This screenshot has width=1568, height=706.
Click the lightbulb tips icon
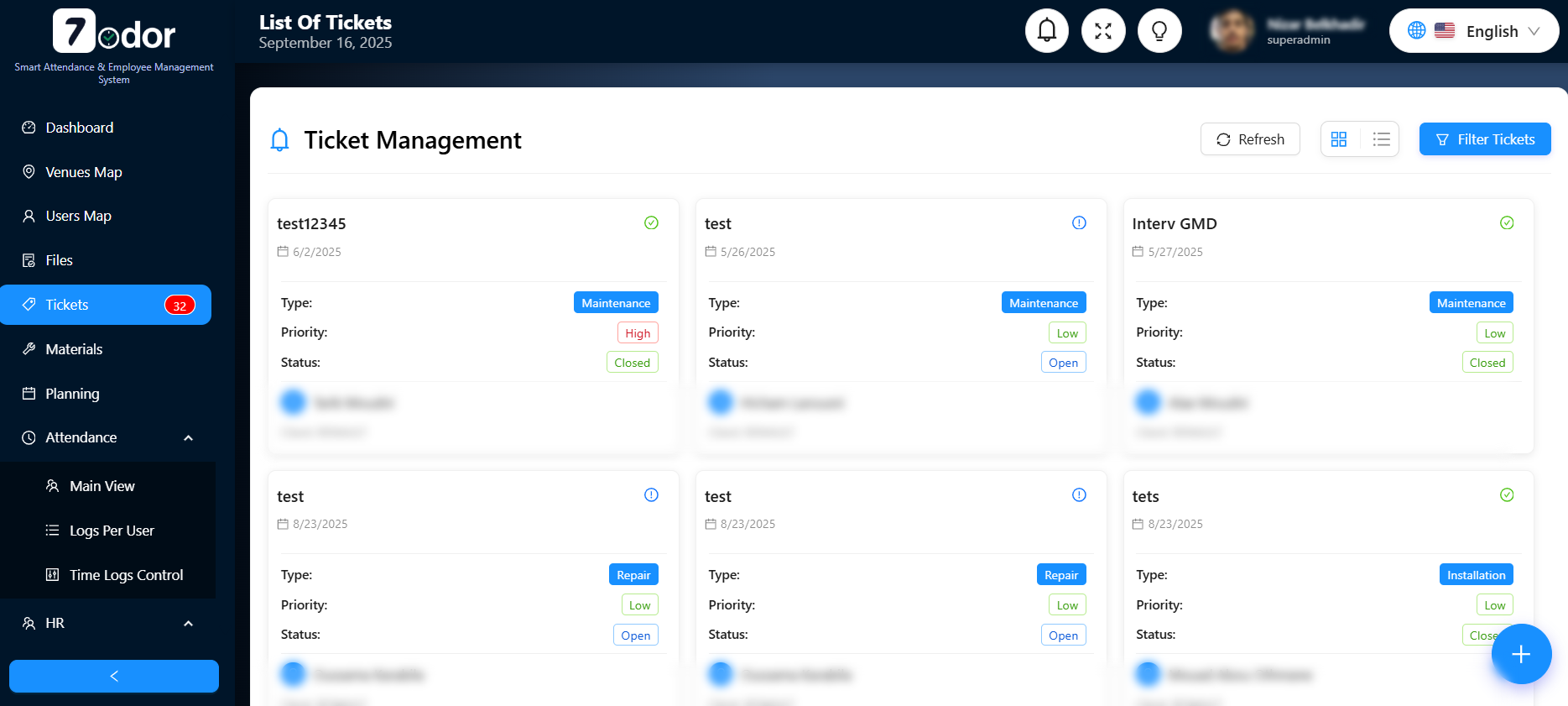(1159, 31)
